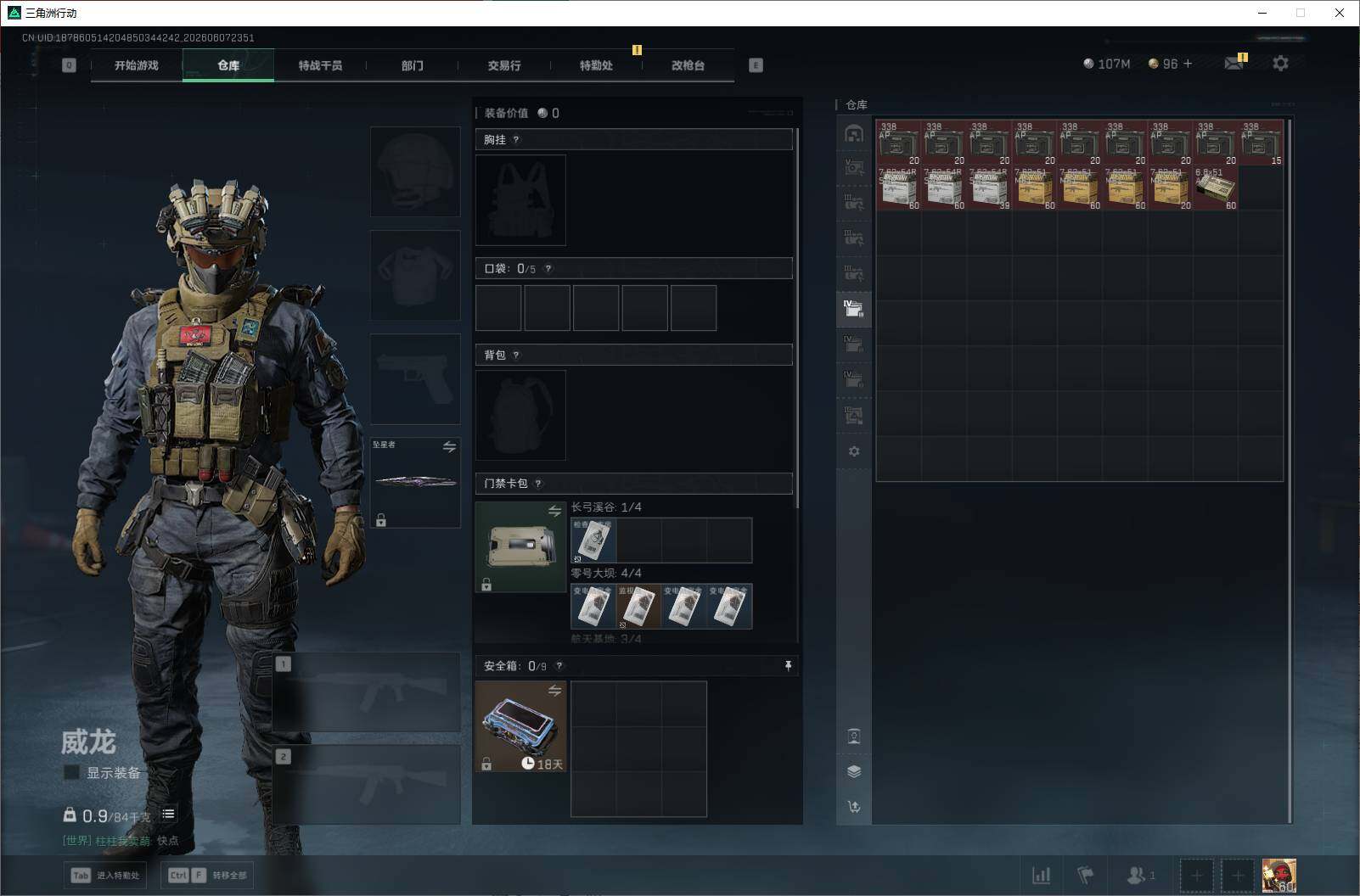
Task: Open the world chat message line
Action: pos(120,841)
